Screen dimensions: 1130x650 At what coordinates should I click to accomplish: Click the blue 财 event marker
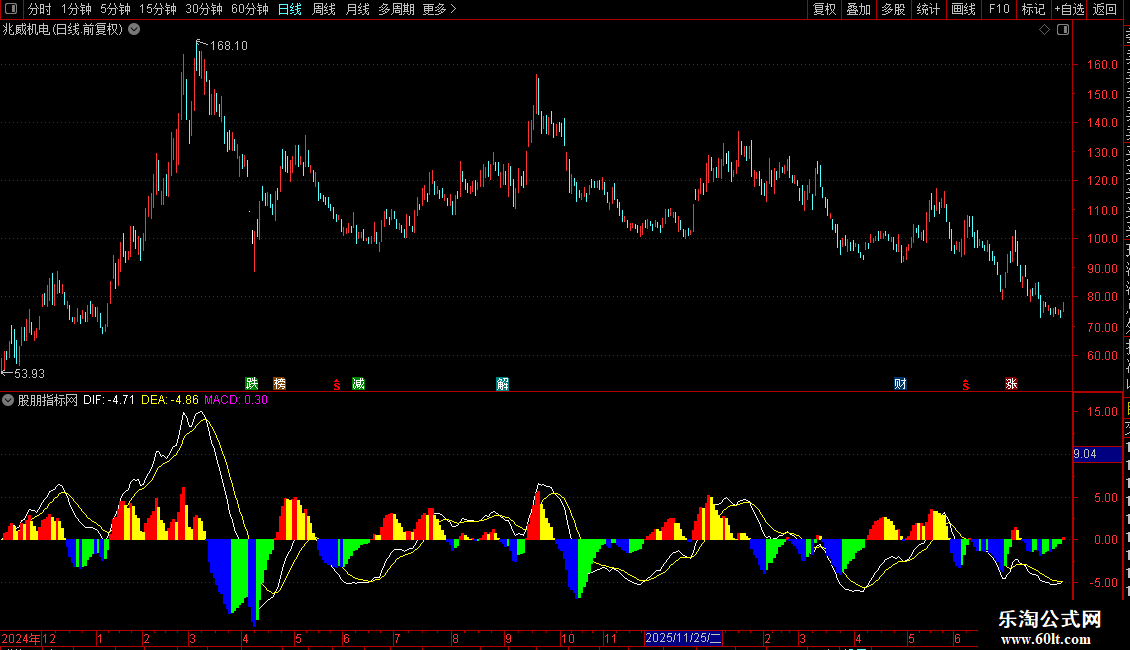pos(900,383)
